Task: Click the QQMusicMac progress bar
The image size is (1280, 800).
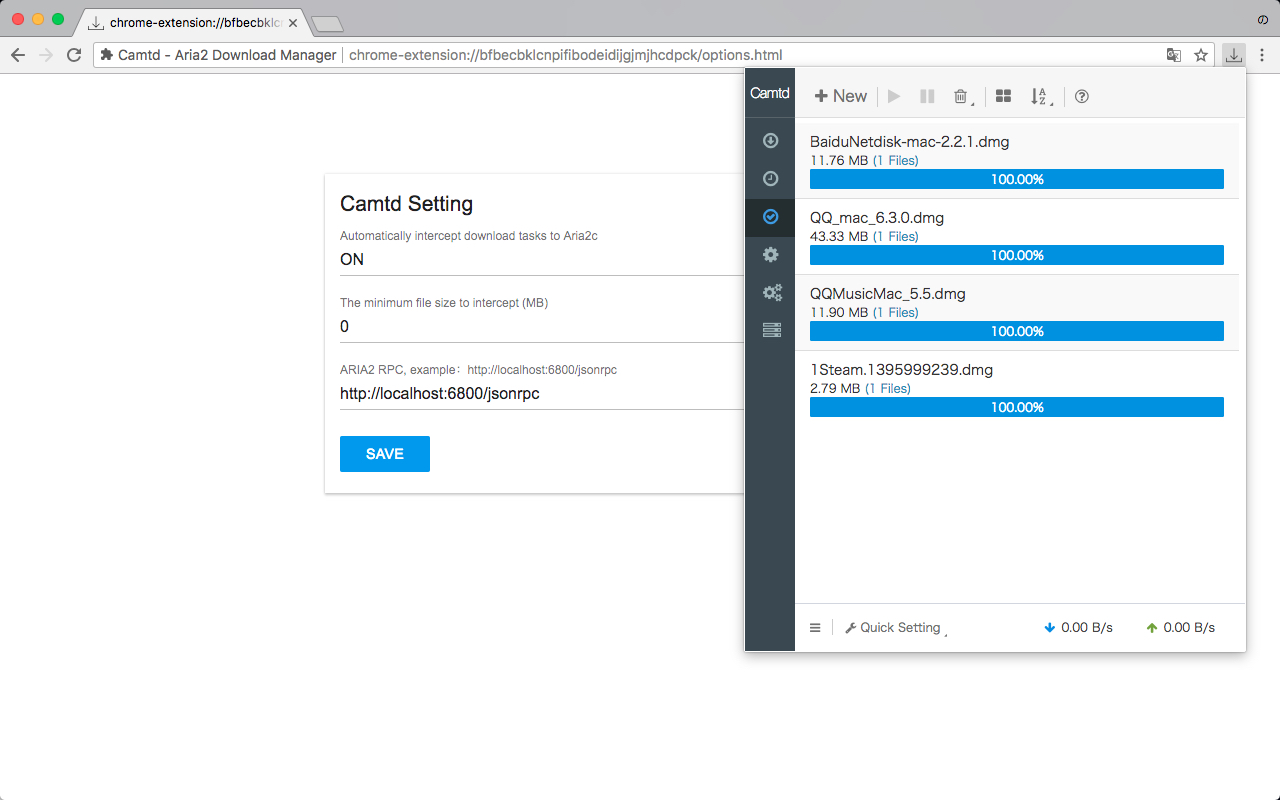Action: click(x=1017, y=331)
